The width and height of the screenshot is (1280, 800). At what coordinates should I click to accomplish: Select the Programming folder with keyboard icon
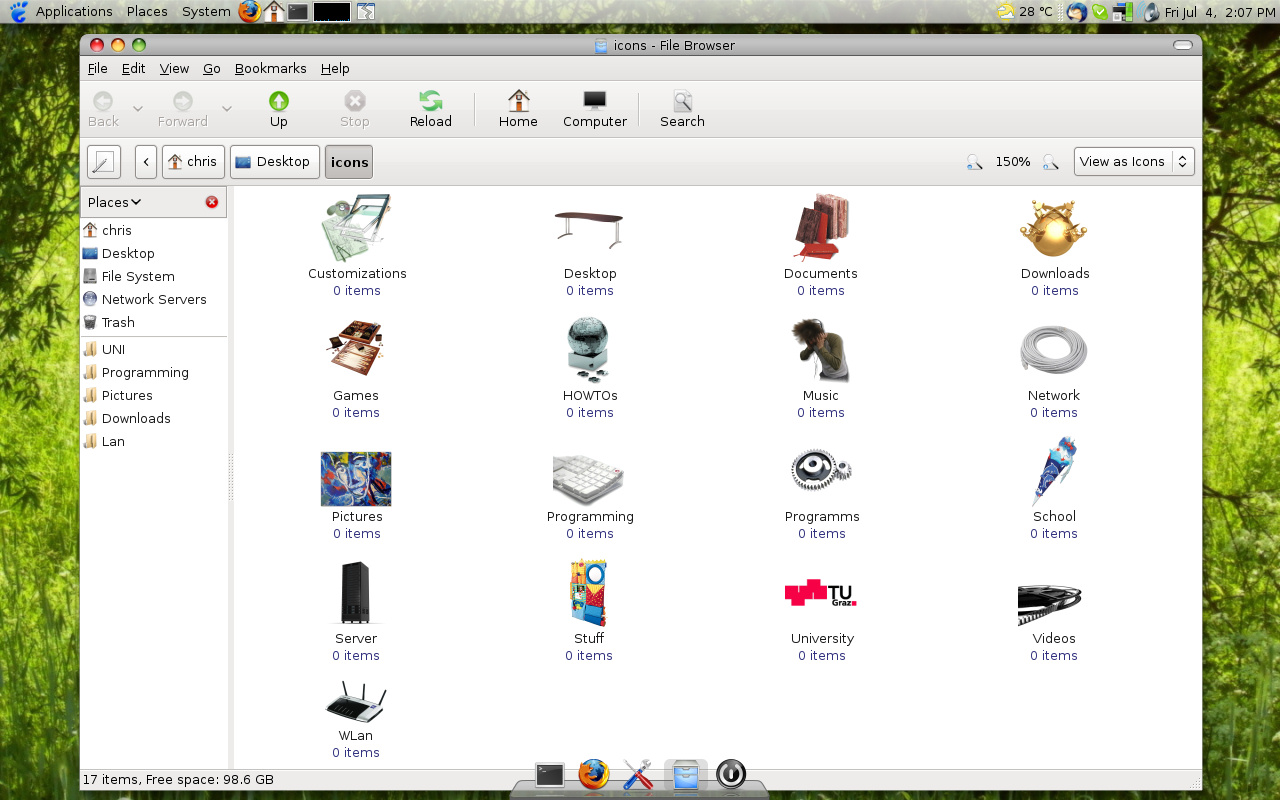589,478
